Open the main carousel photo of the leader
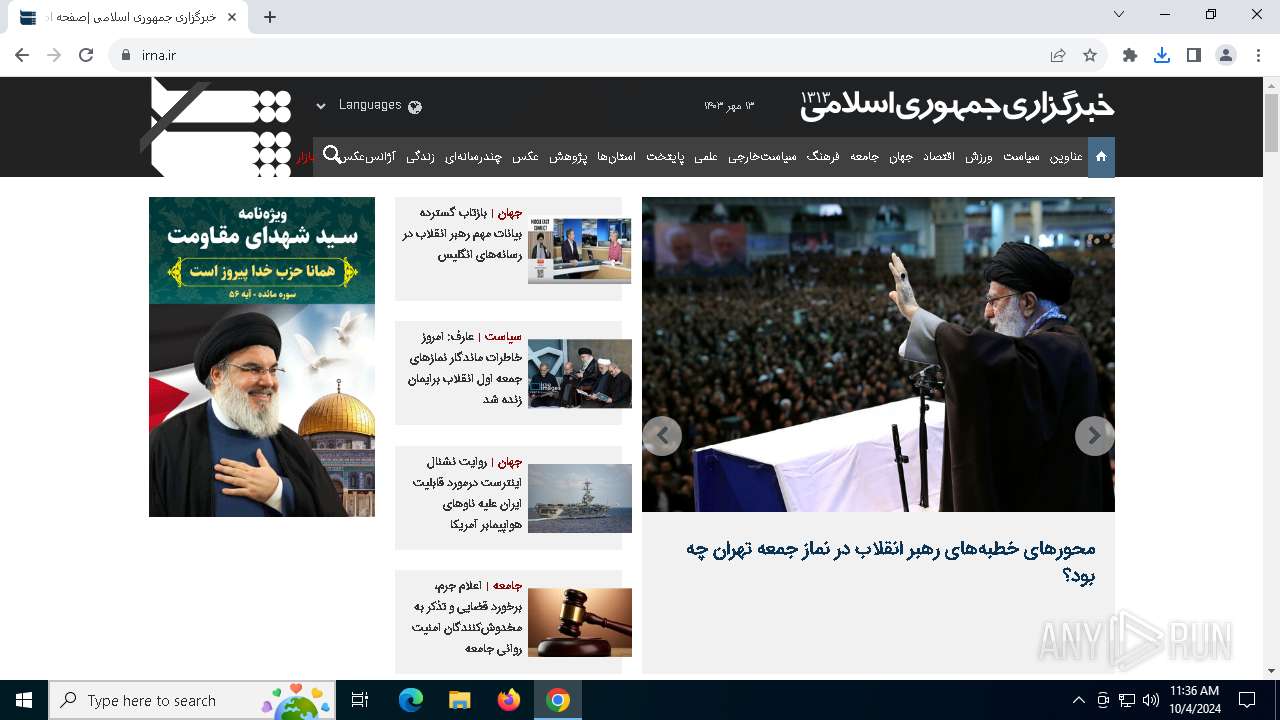 click(x=878, y=354)
